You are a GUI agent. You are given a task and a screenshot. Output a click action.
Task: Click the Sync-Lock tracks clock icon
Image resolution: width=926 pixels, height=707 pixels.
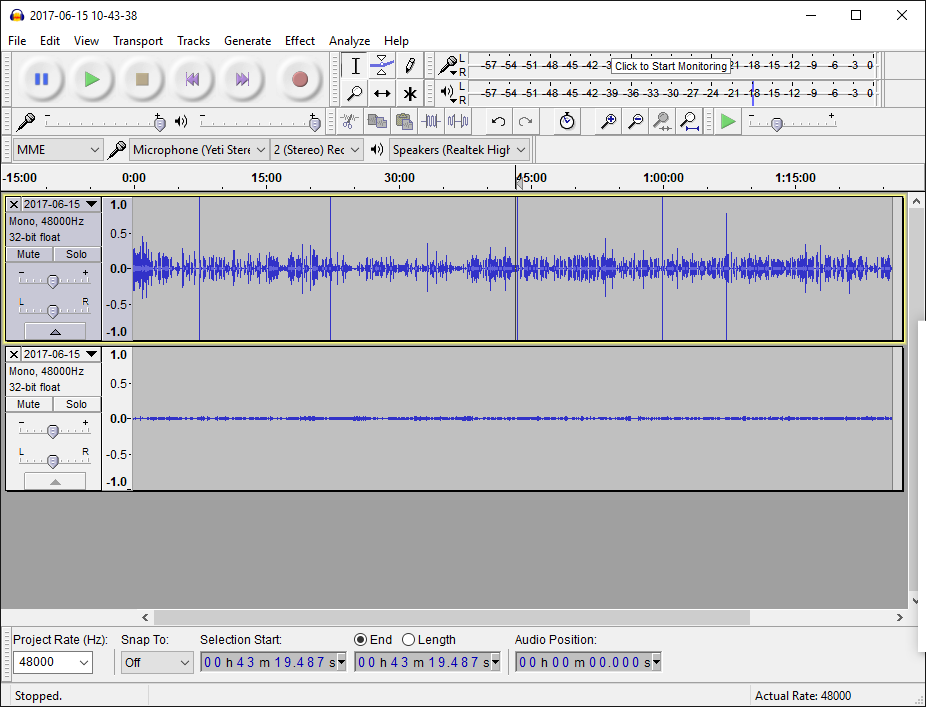point(567,122)
